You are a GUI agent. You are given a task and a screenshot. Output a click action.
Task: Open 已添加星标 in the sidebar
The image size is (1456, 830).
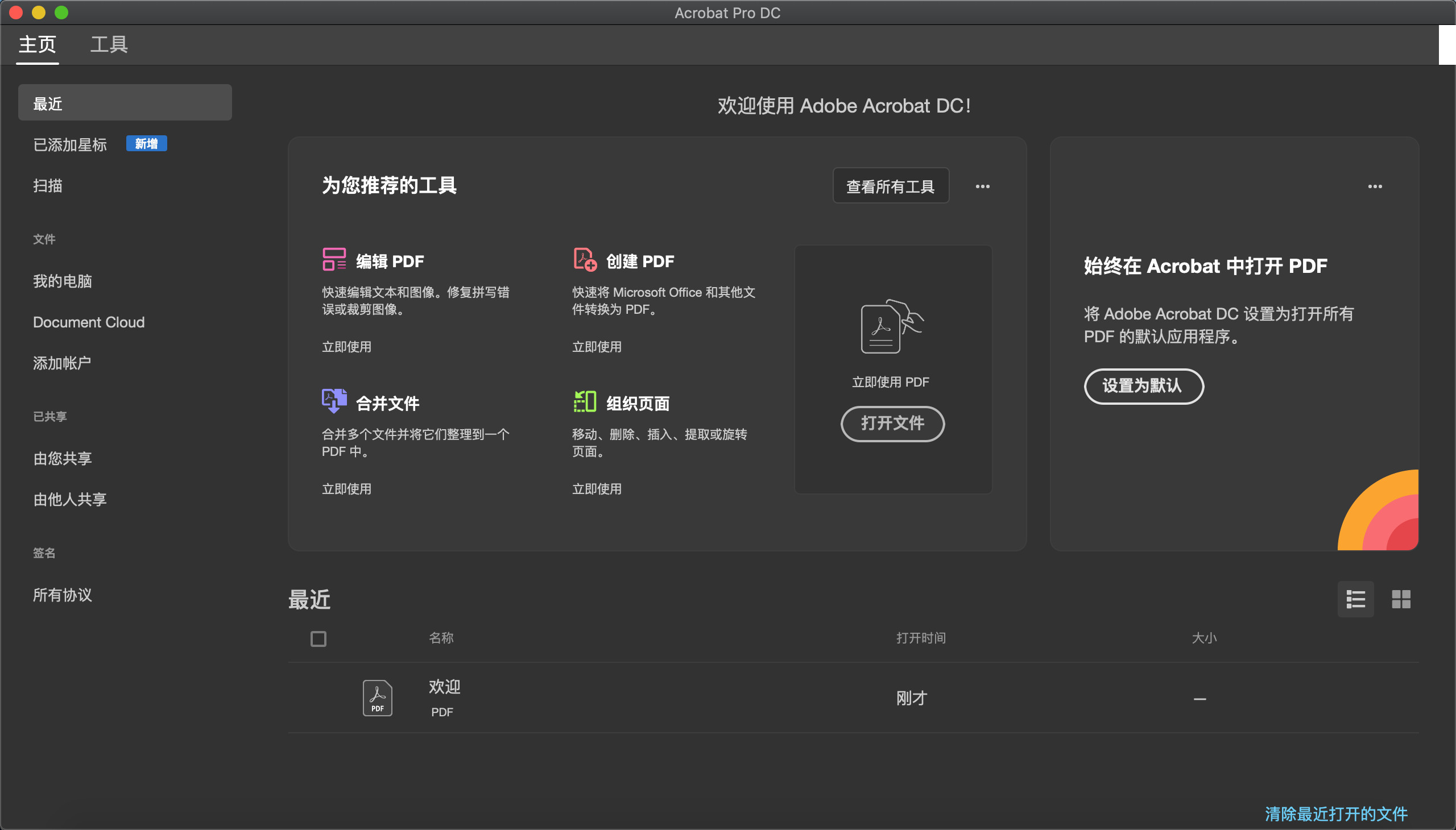click(70, 145)
